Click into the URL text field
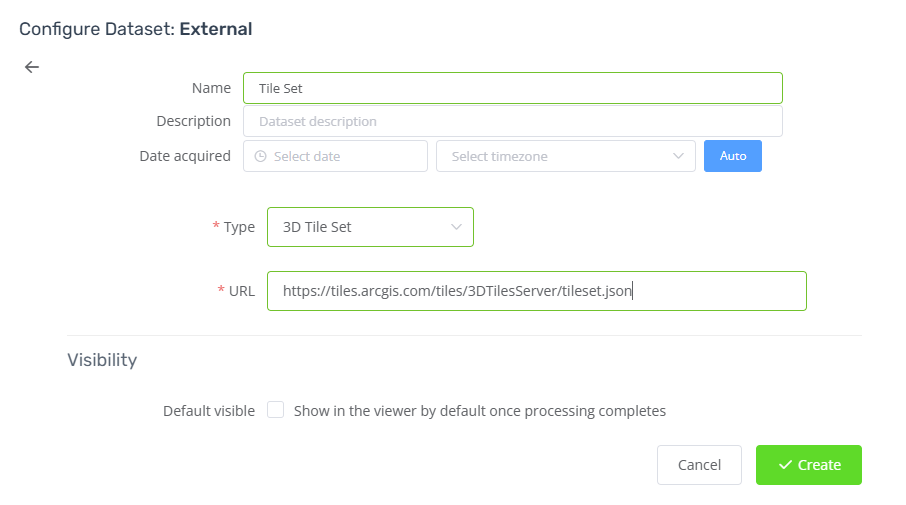The height and width of the screenshot is (505, 906). (537, 291)
